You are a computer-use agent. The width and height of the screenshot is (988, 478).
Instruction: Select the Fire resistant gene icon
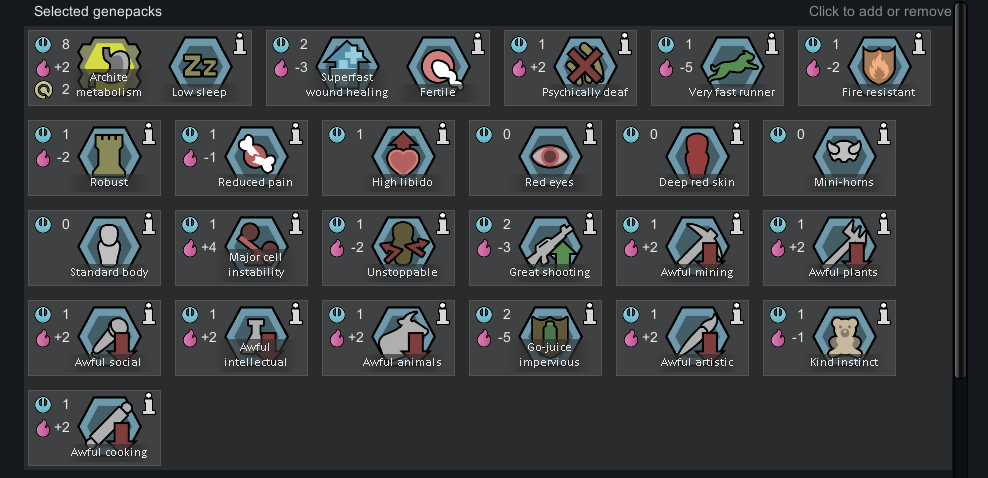click(x=879, y=67)
